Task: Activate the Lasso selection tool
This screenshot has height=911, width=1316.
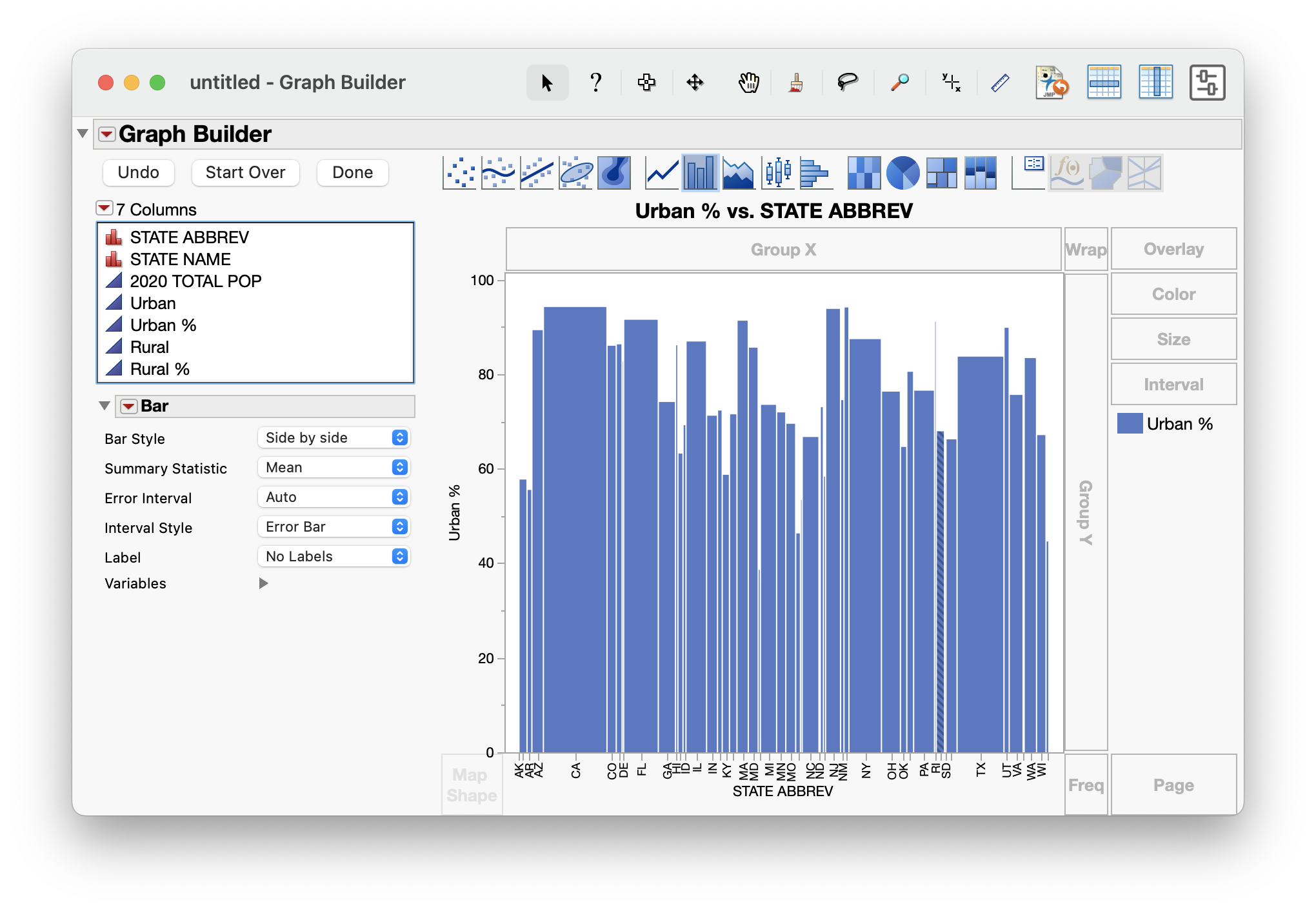Action: click(x=847, y=83)
